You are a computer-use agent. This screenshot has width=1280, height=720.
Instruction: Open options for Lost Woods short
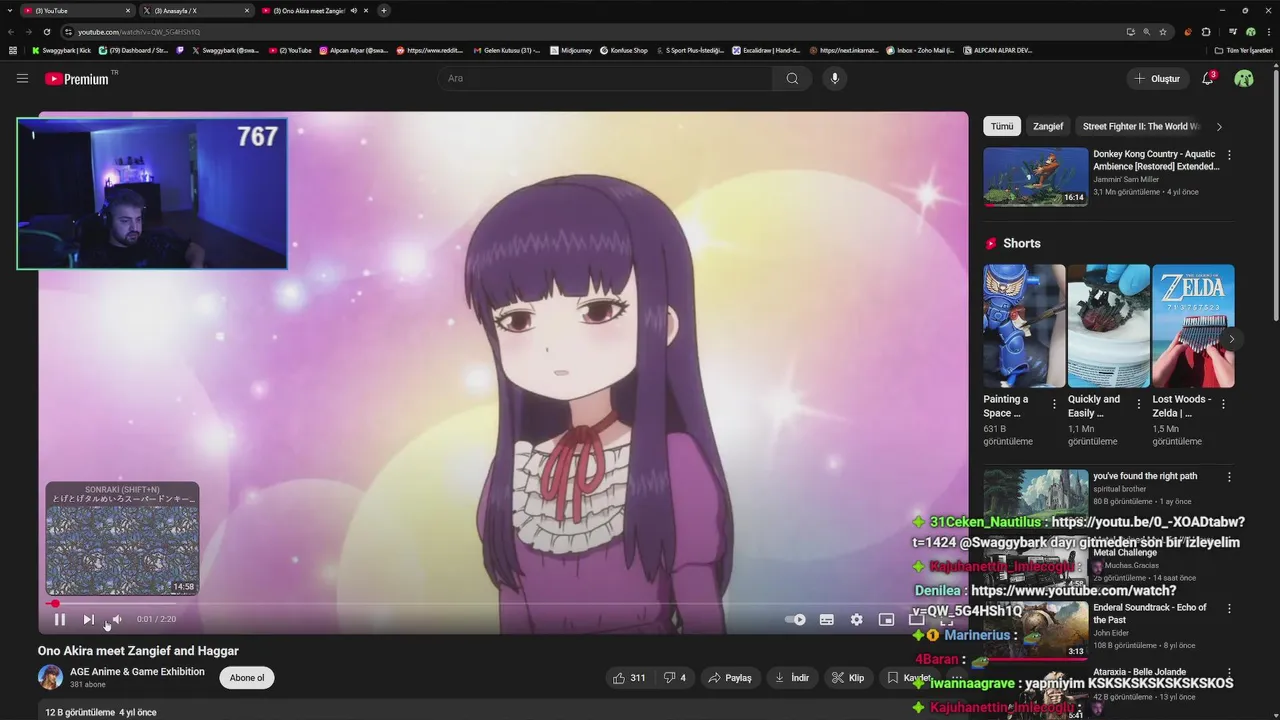tap(1223, 404)
